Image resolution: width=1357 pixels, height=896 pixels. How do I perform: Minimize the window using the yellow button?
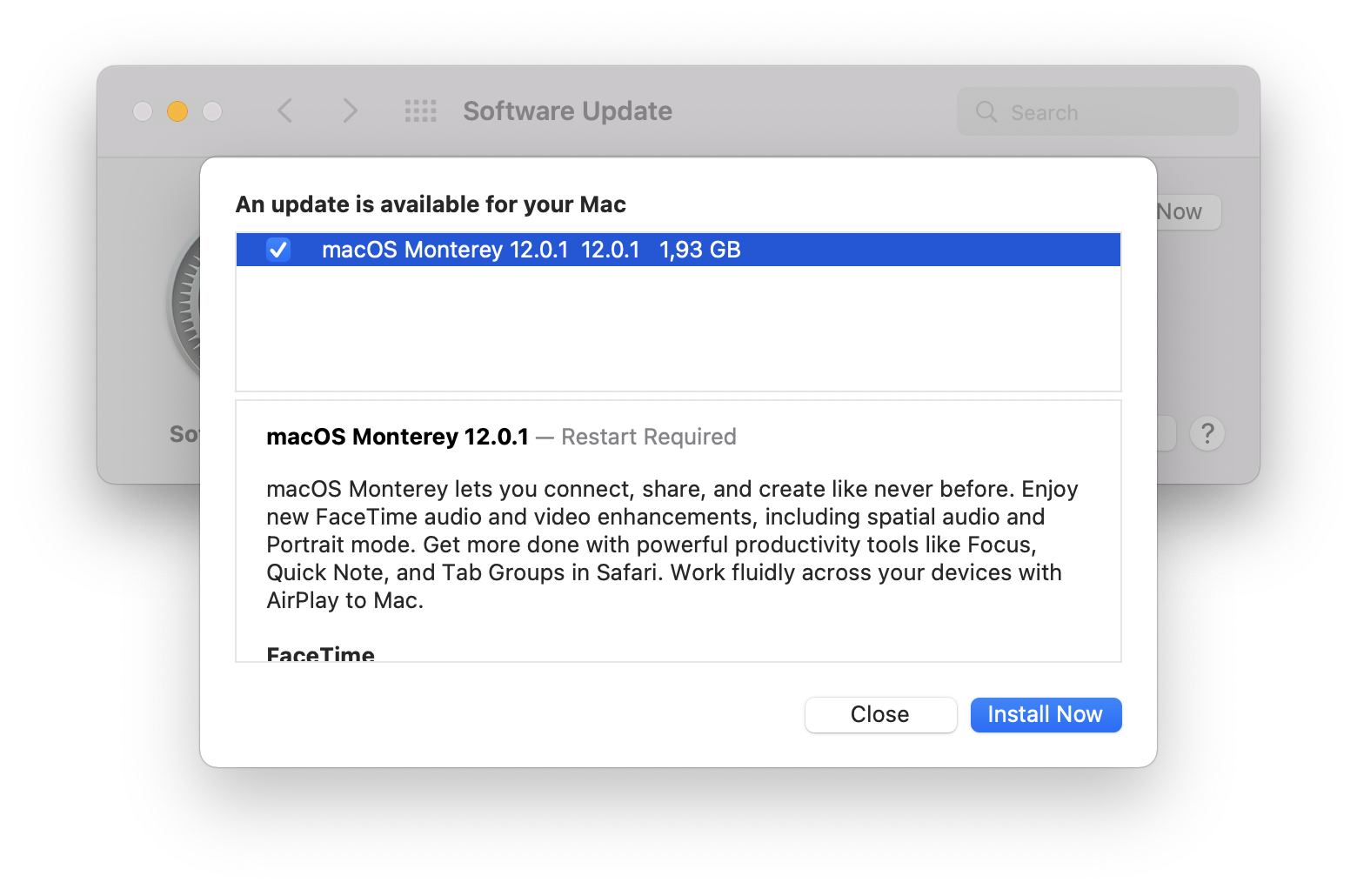coord(177,111)
